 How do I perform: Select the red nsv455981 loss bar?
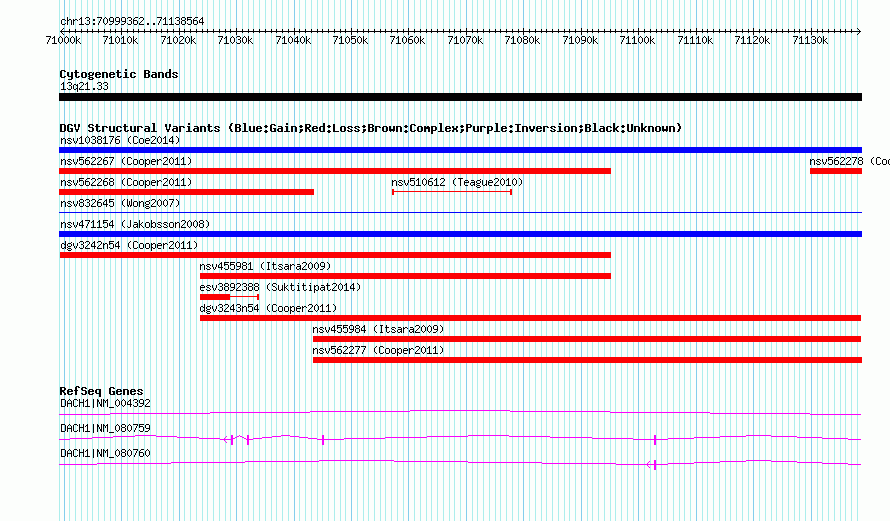coord(405,276)
